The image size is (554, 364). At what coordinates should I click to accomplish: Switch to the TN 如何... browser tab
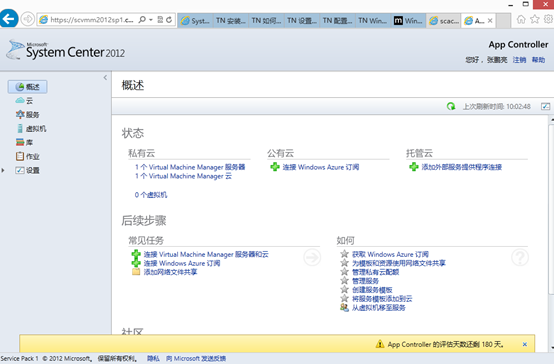[266, 21]
